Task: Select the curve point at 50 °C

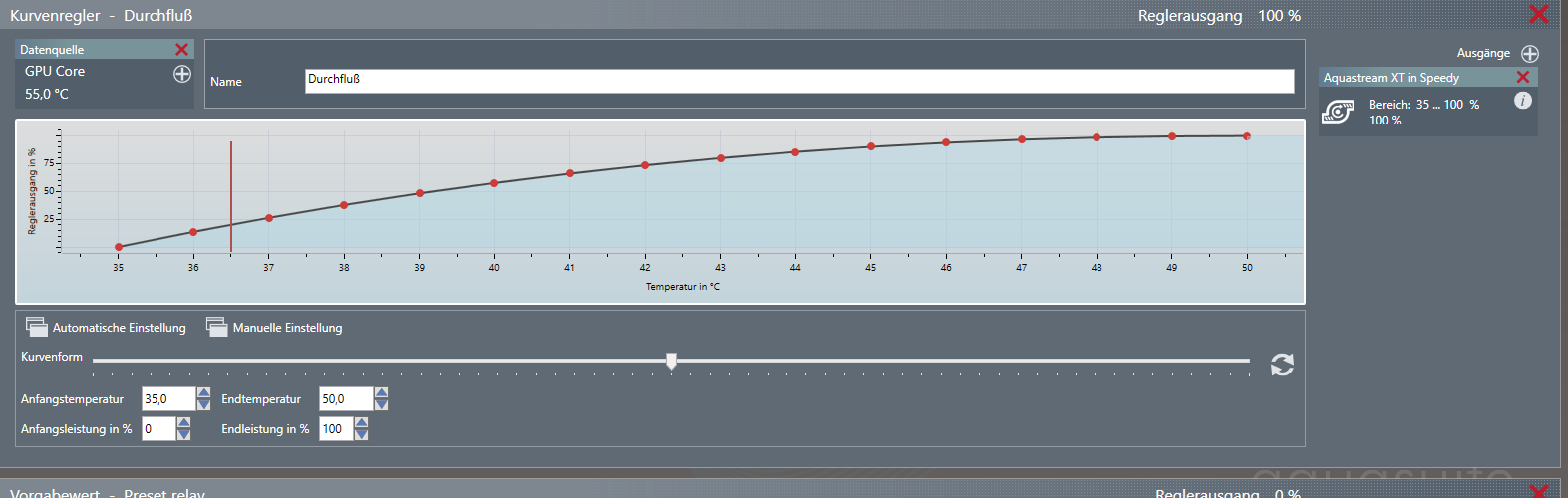Action: (1247, 136)
